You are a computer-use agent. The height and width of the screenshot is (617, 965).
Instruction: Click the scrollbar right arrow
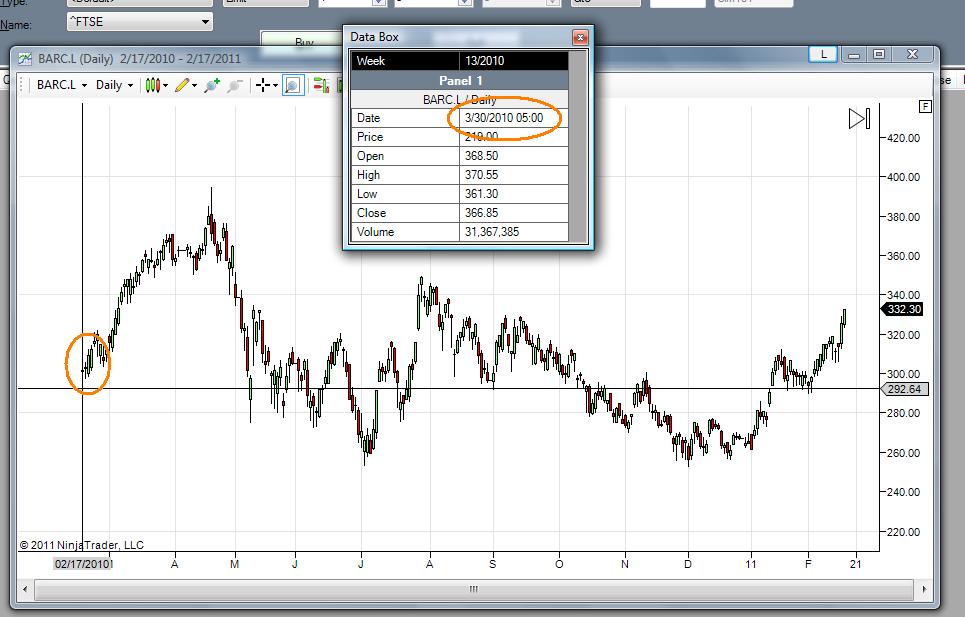coord(924,589)
